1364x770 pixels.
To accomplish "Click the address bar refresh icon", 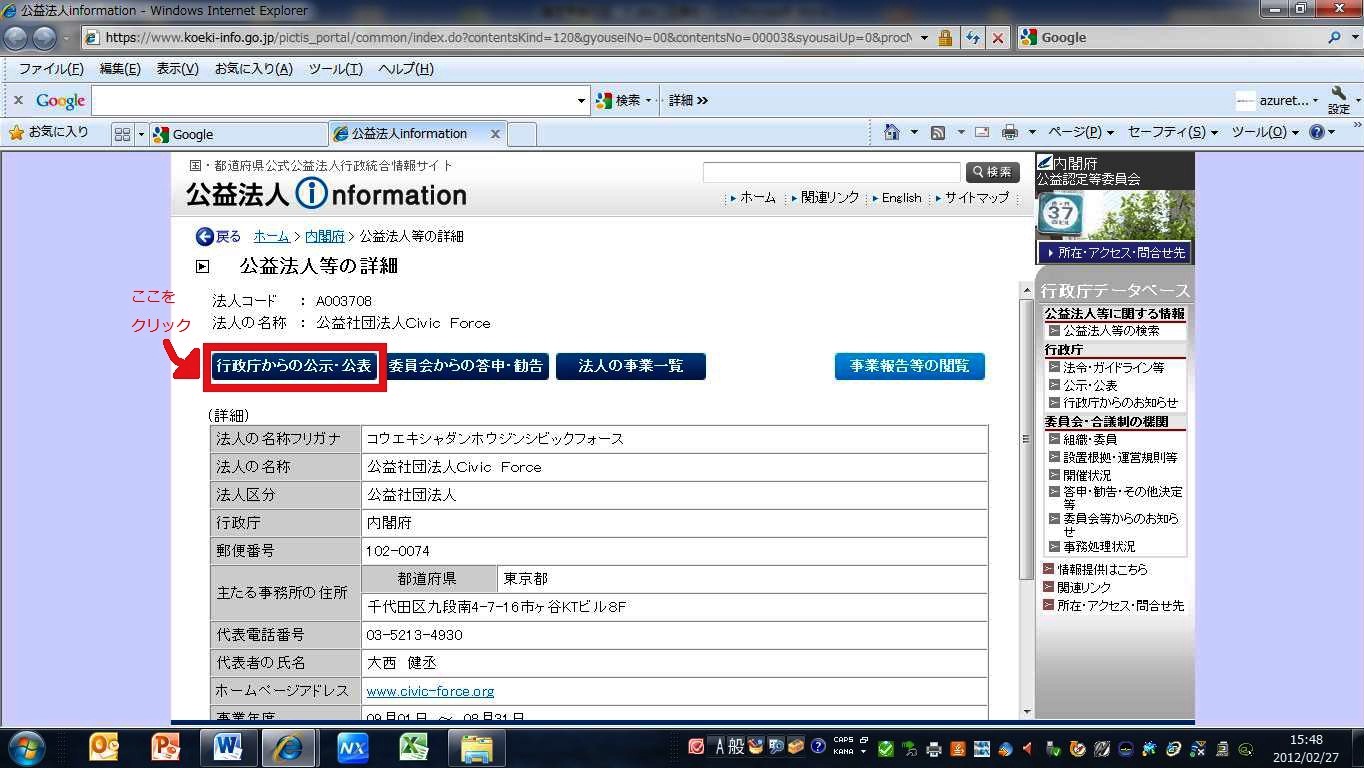I will tap(973, 38).
